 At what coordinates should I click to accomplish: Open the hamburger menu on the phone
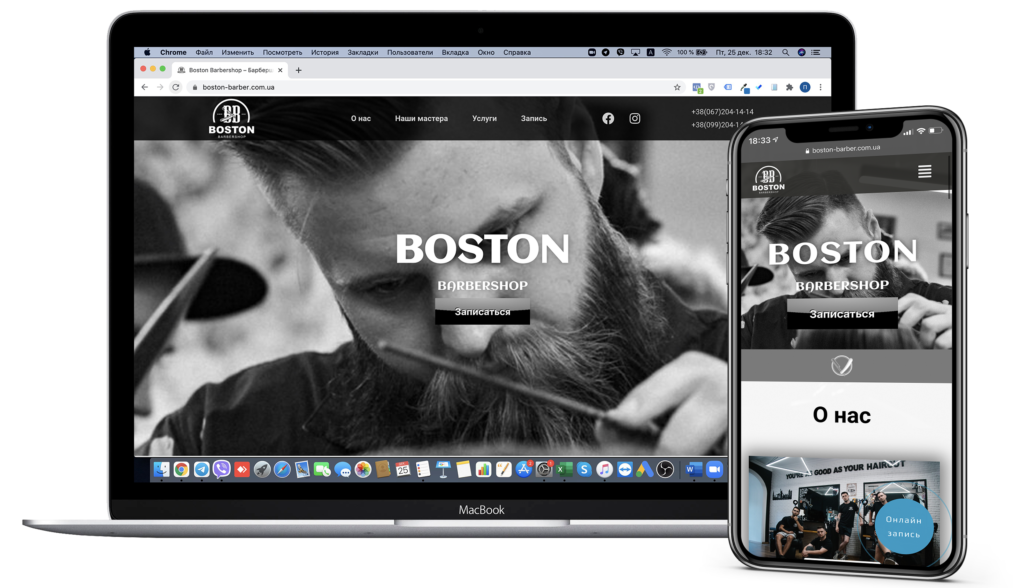click(925, 171)
